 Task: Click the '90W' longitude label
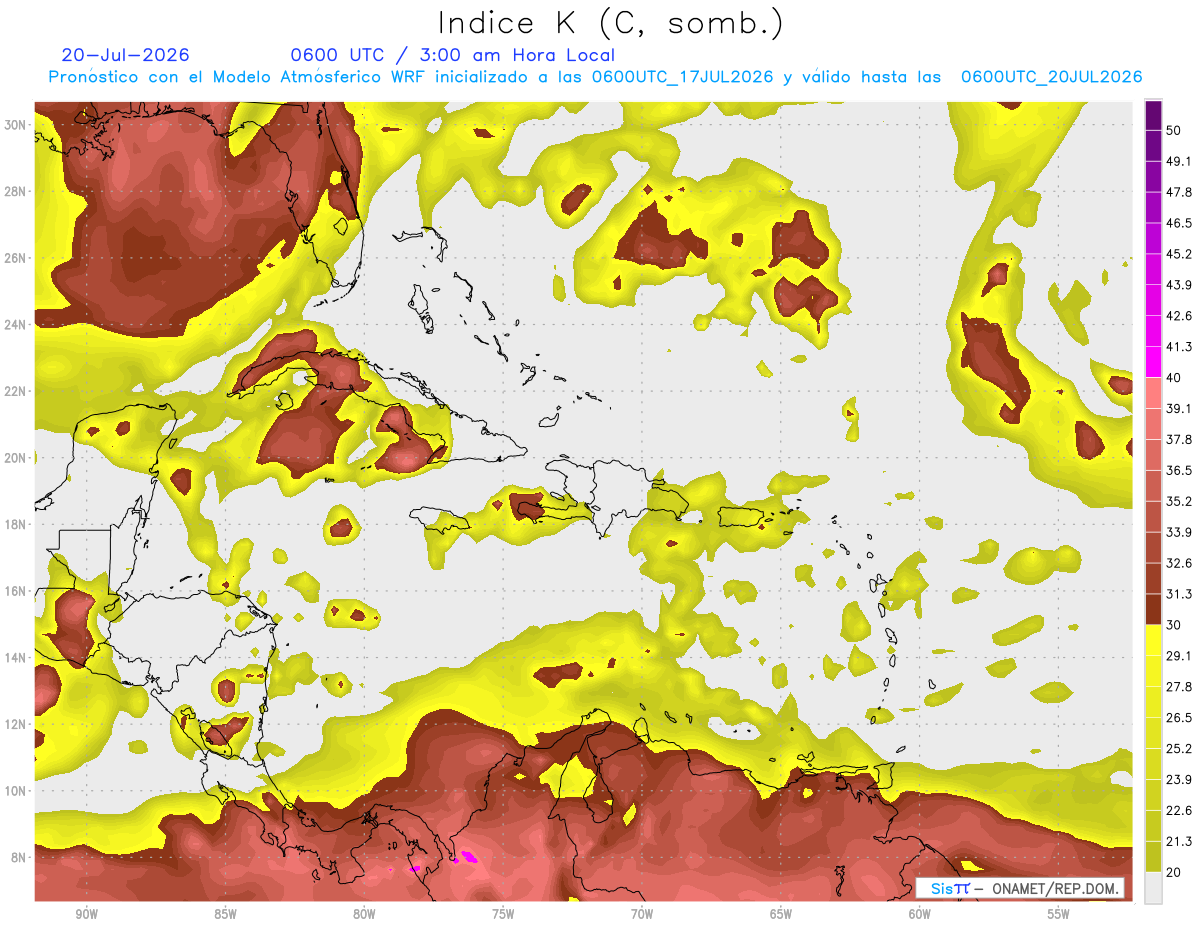[86, 914]
